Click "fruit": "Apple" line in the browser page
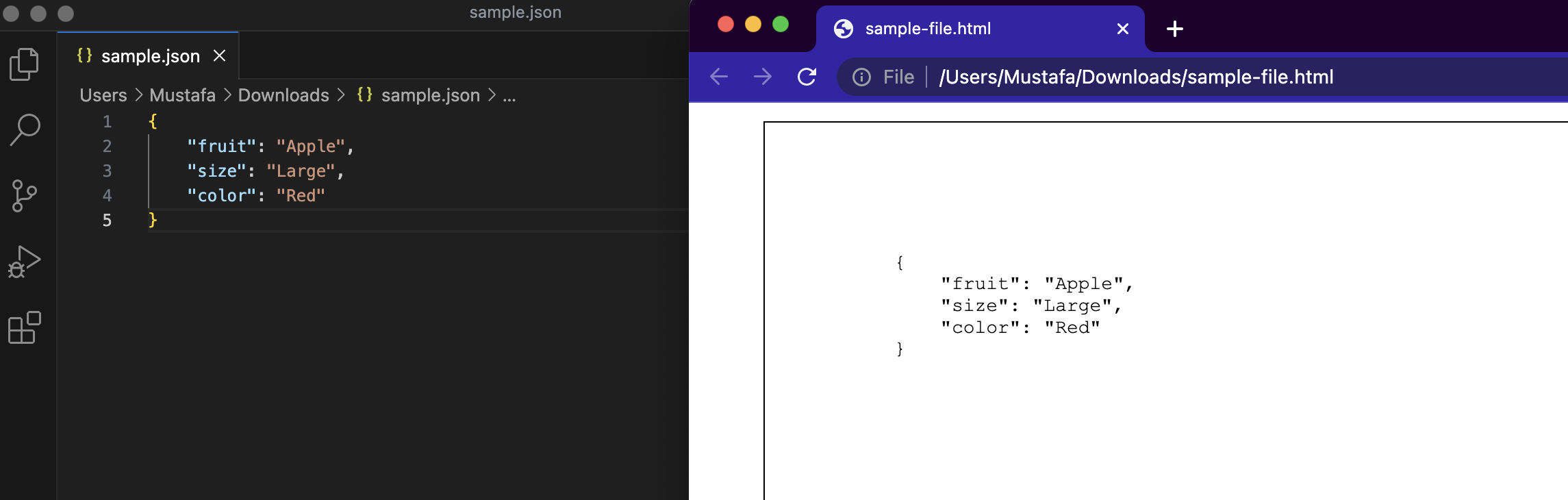 tap(1037, 284)
